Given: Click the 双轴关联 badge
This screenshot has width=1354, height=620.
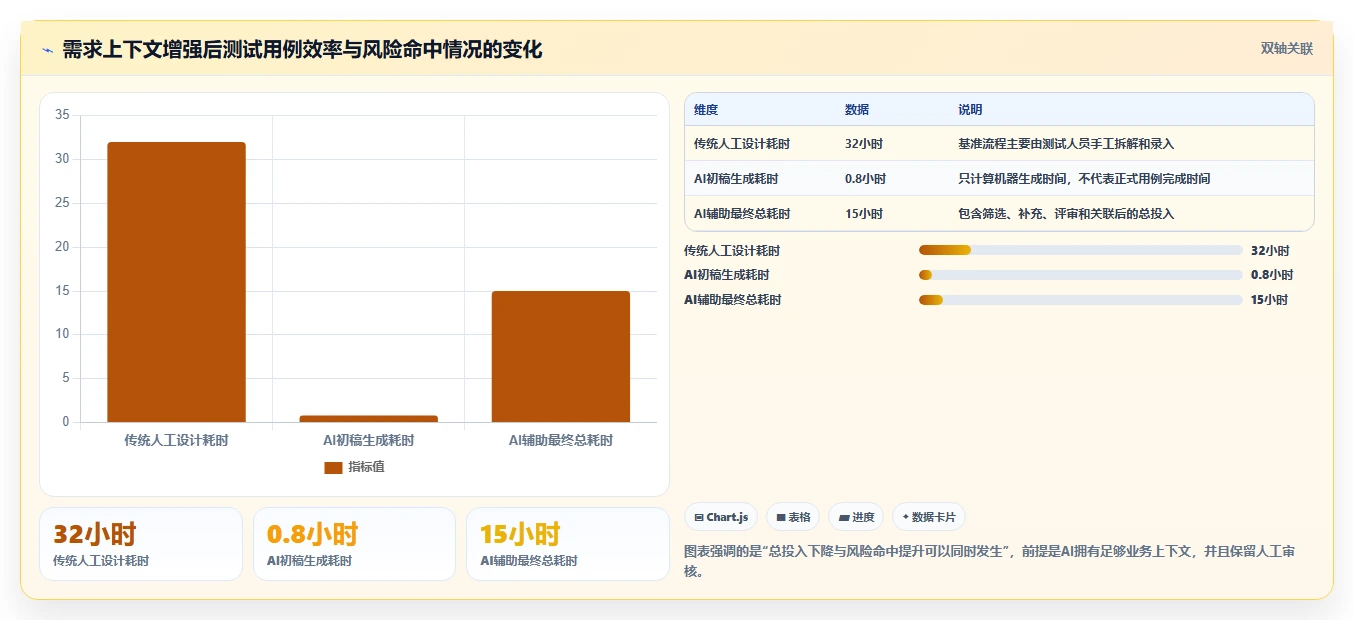Looking at the screenshot, I should click(1286, 48).
